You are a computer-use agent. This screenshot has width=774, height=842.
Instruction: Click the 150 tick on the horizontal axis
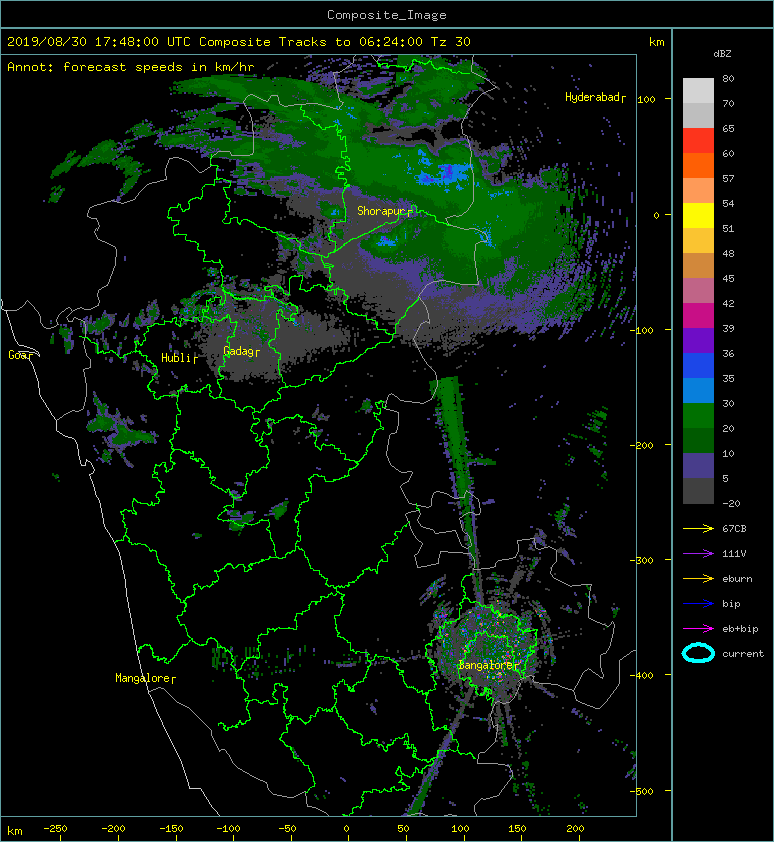pyautogui.click(x=517, y=829)
